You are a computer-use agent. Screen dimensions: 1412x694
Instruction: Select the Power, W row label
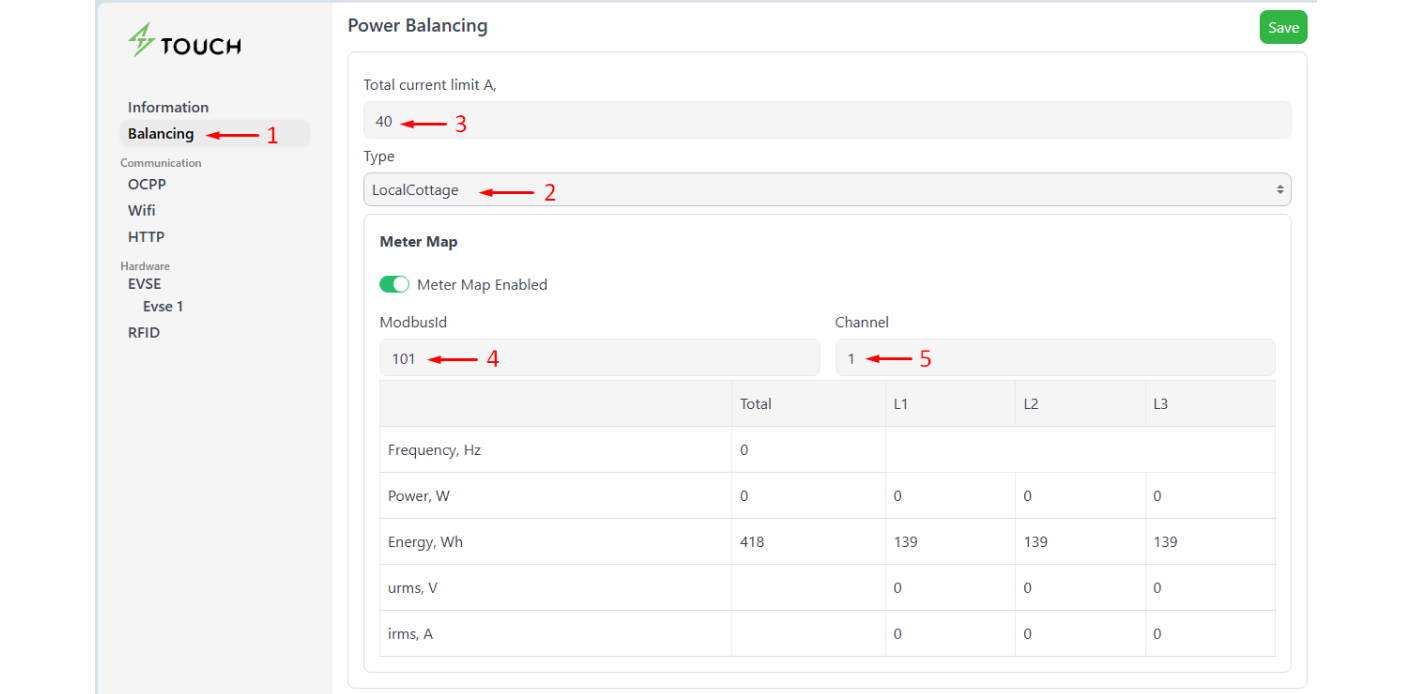(x=420, y=496)
